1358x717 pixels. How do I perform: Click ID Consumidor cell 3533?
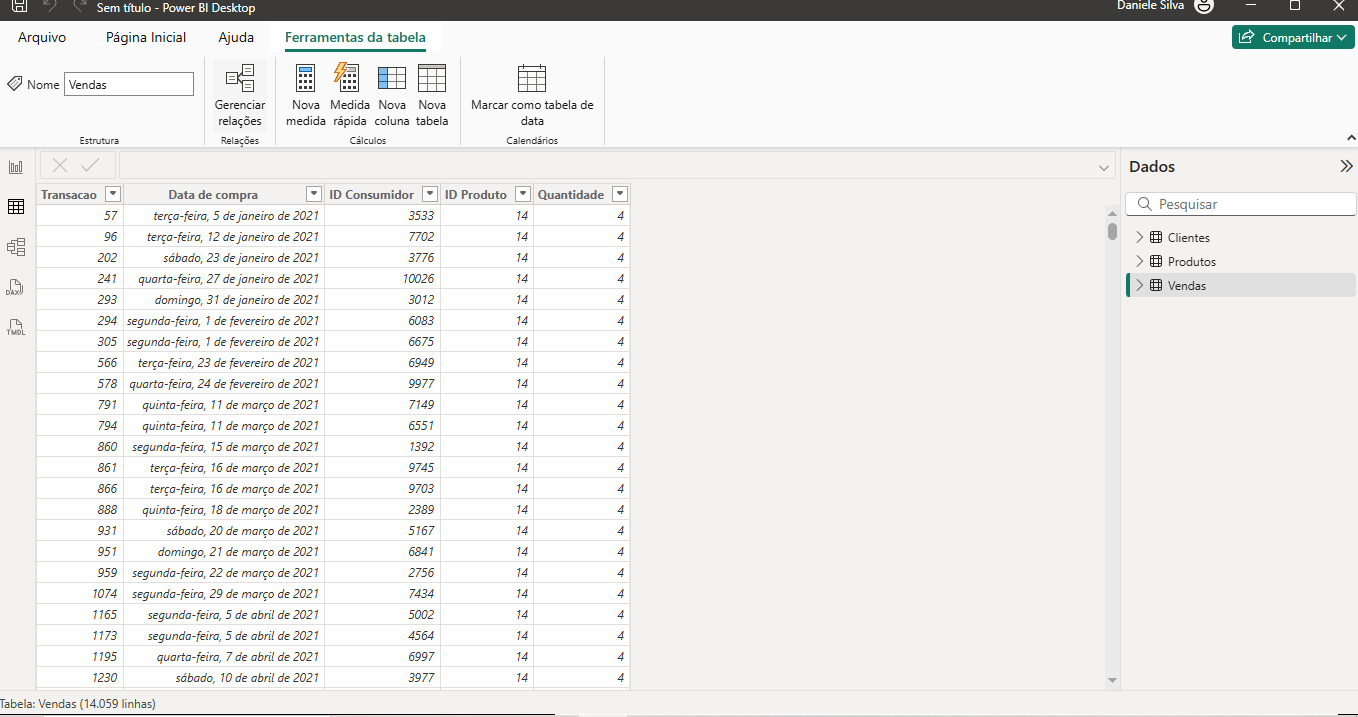coord(383,215)
